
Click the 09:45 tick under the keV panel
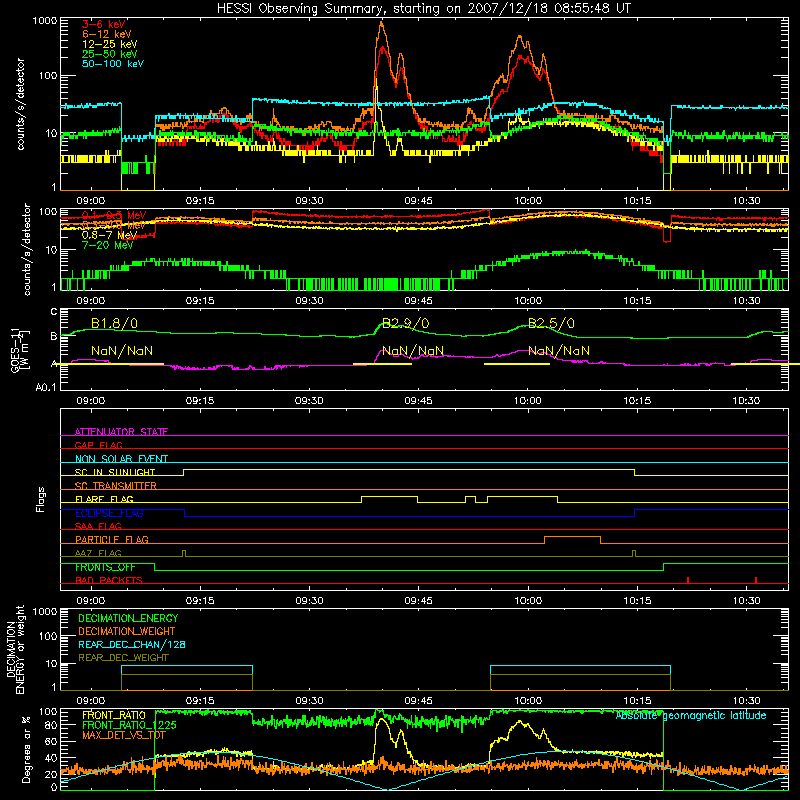418,201
